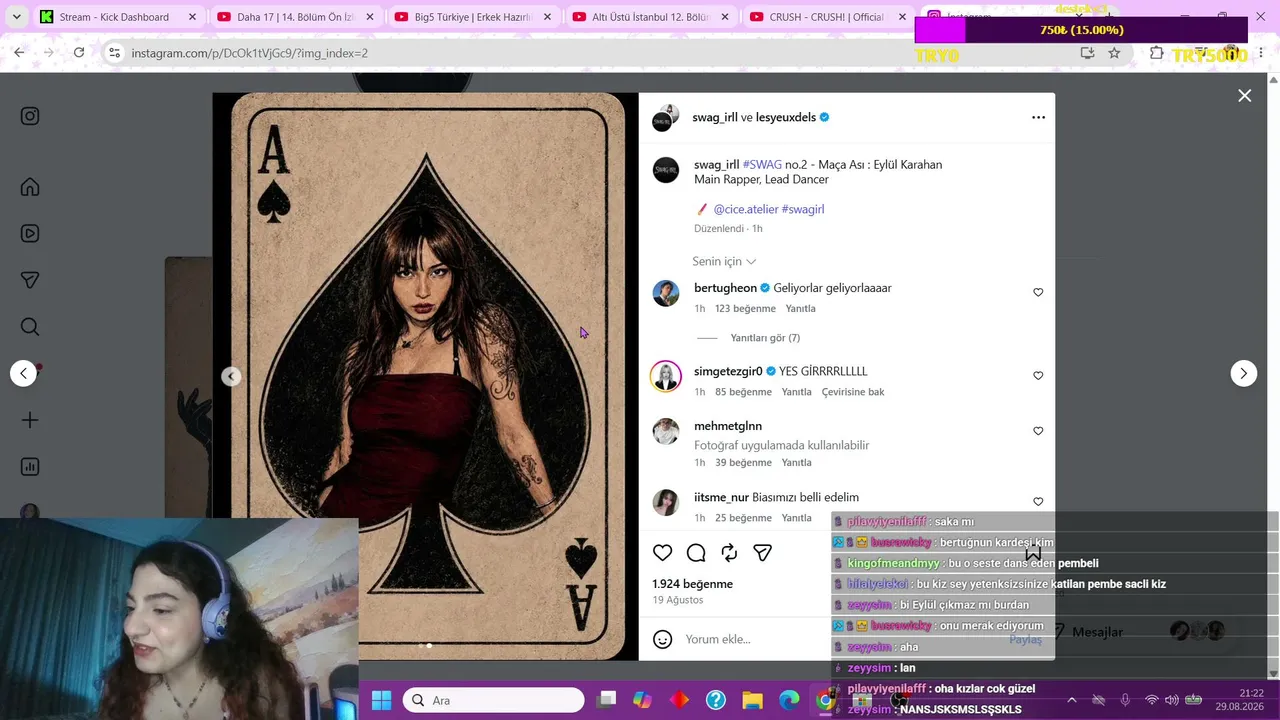
Task: Open Instagram search magnifier in sidebar
Action: click(30, 327)
